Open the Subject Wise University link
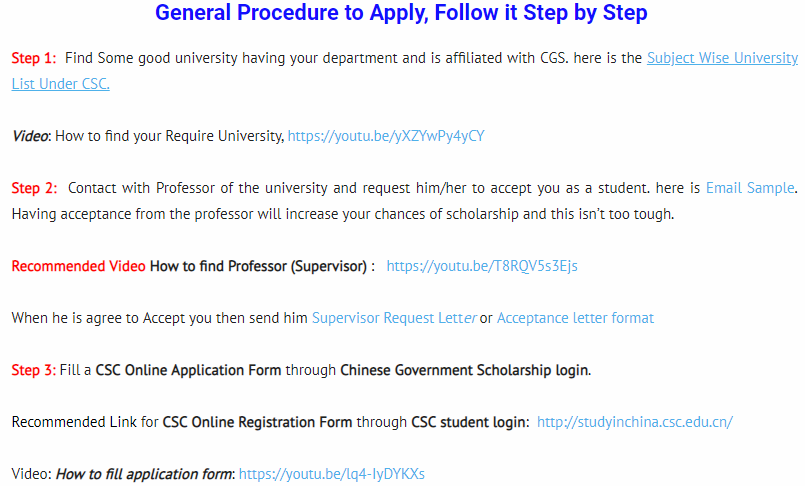The height and width of the screenshot is (486, 805). pyautogui.click(x=722, y=59)
